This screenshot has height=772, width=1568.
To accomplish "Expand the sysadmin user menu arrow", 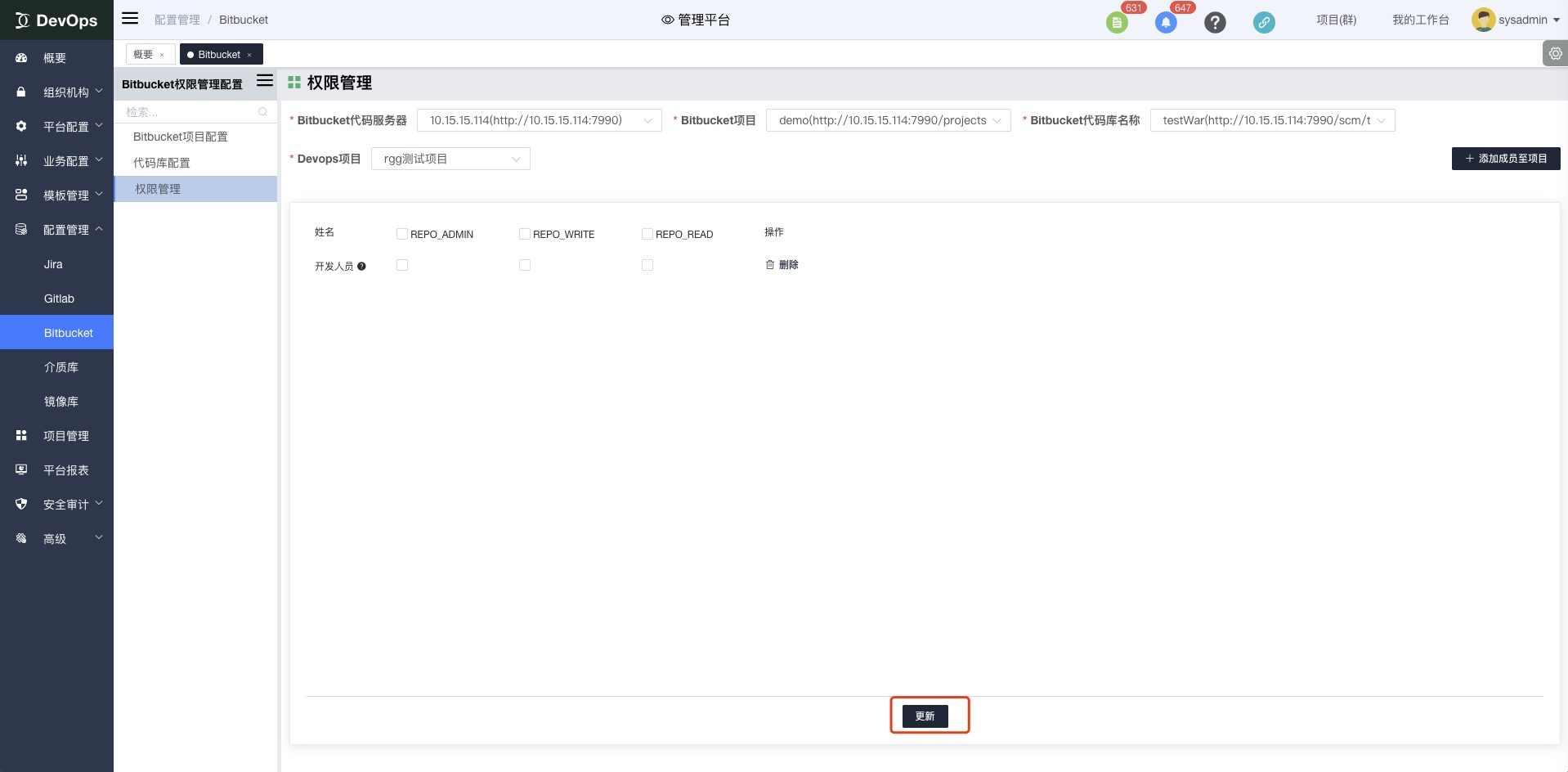I will click(1556, 20).
